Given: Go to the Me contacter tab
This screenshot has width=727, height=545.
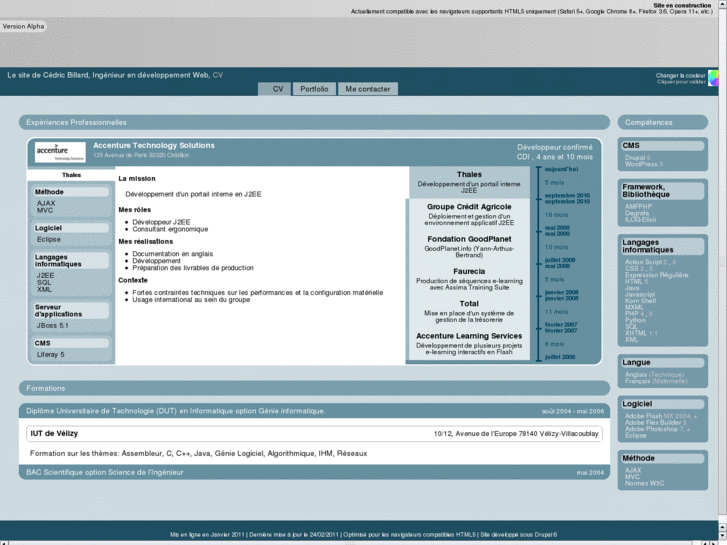Looking at the screenshot, I should (x=368, y=89).
